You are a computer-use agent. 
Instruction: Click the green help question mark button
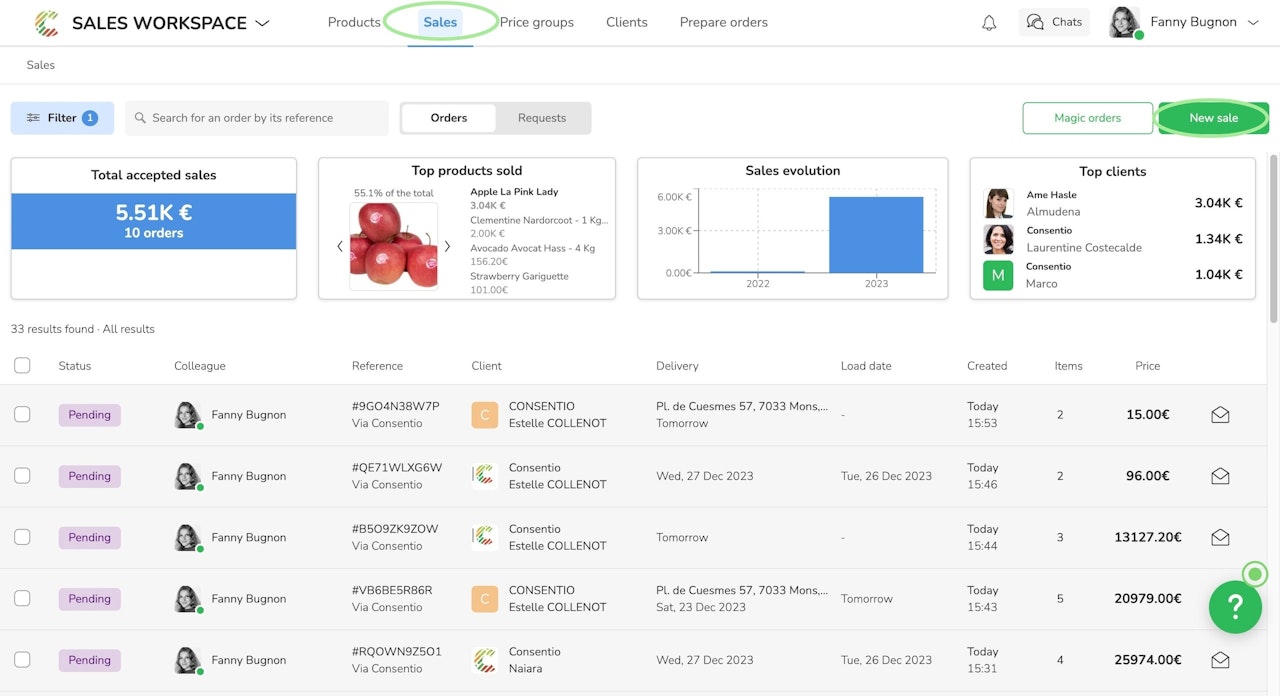click(1235, 606)
